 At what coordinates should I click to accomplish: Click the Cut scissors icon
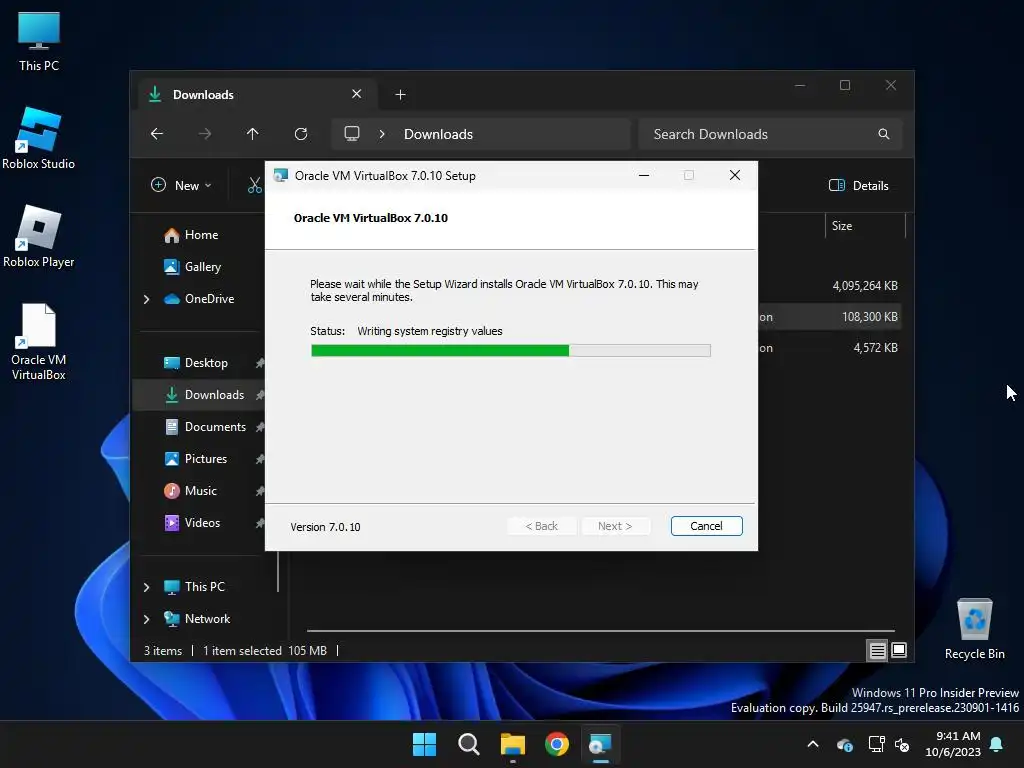click(255, 185)
